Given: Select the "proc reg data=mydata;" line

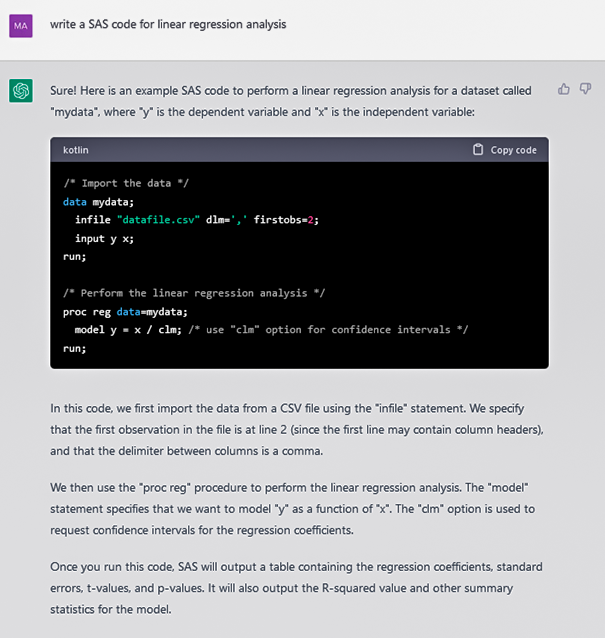Looking at the screenshot, I should [125, 312].
